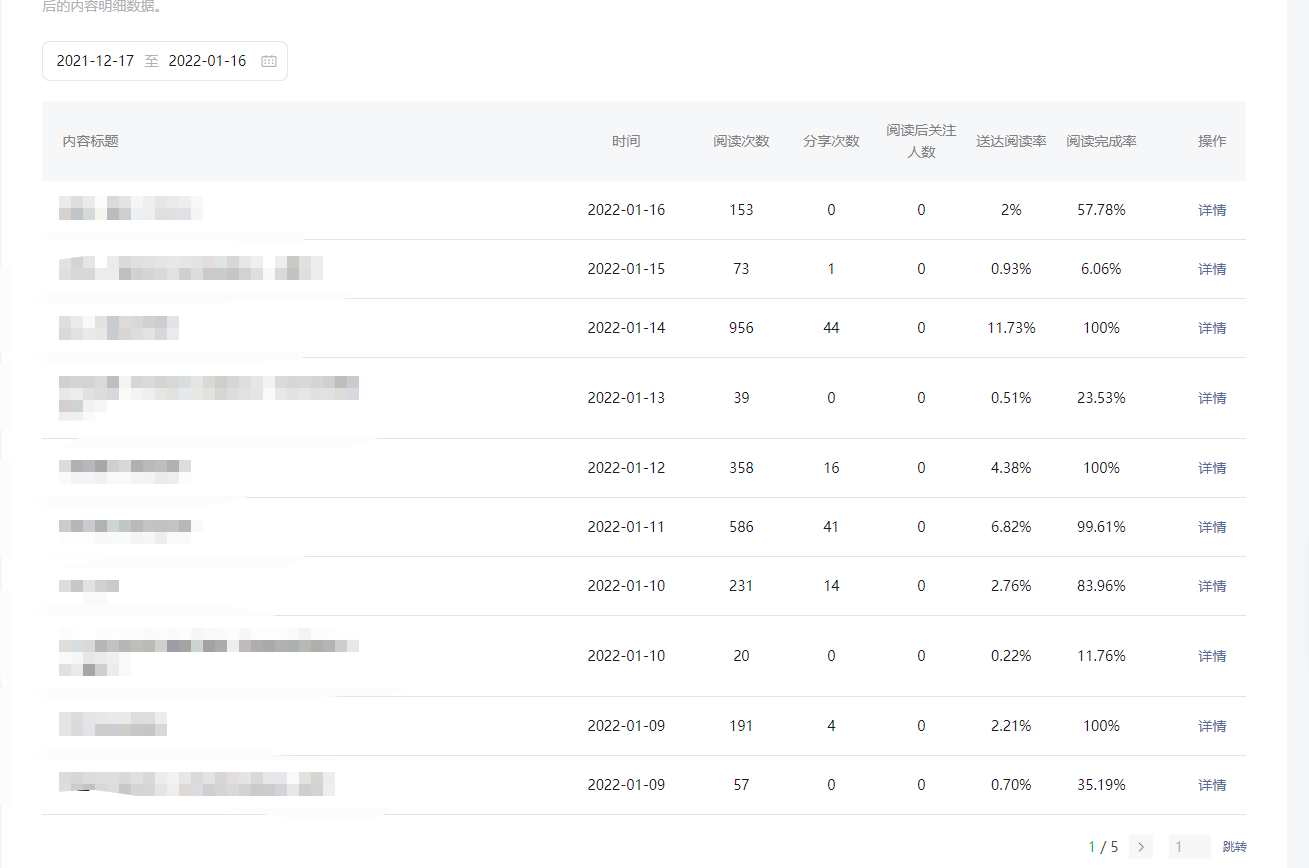Open 详情 for article with 586 reads
The width and height of the screenshot is (1309, 868).
click(1212, 527)
